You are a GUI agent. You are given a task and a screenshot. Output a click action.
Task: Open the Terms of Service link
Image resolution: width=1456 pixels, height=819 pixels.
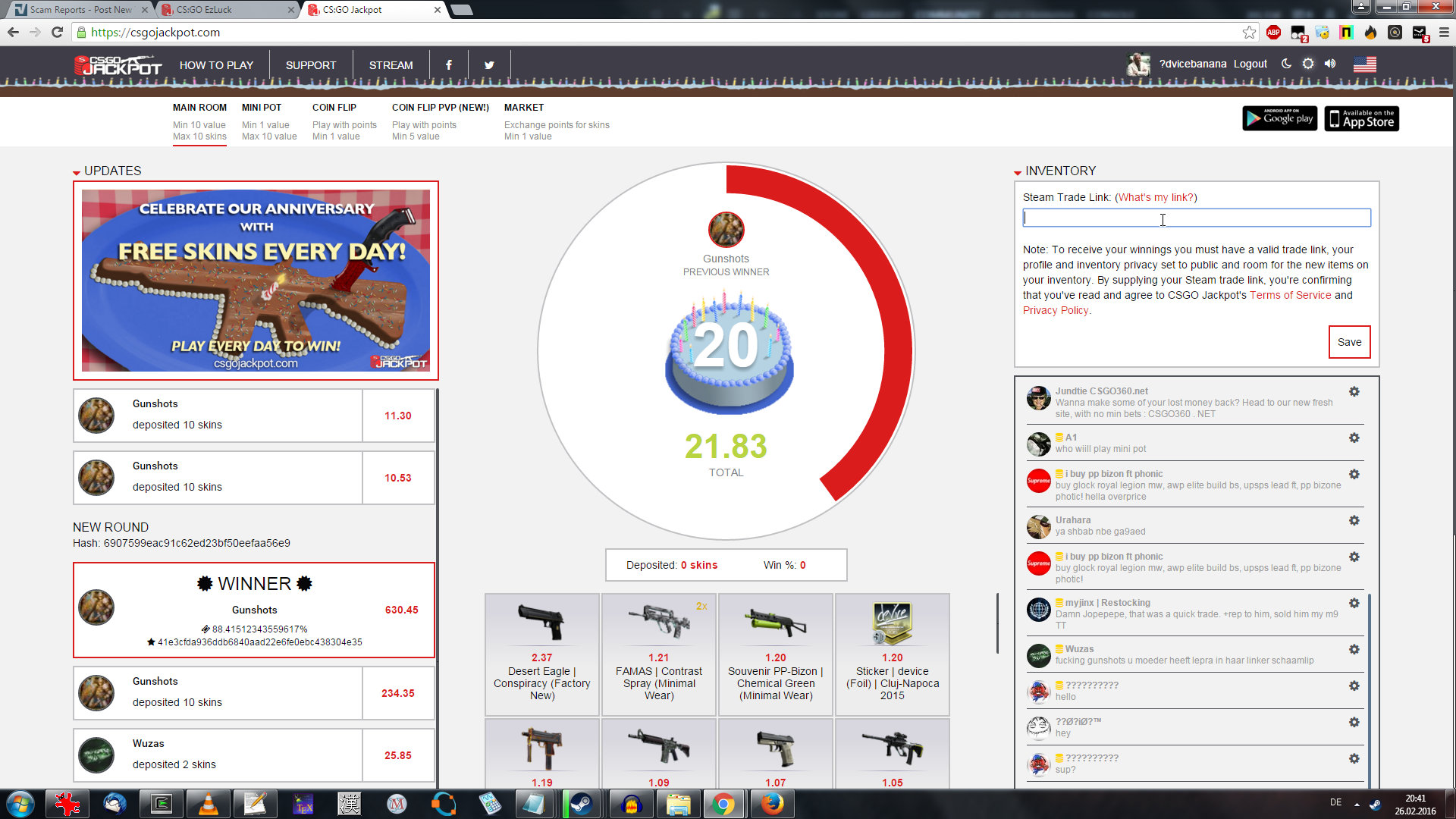[1290, 295]
